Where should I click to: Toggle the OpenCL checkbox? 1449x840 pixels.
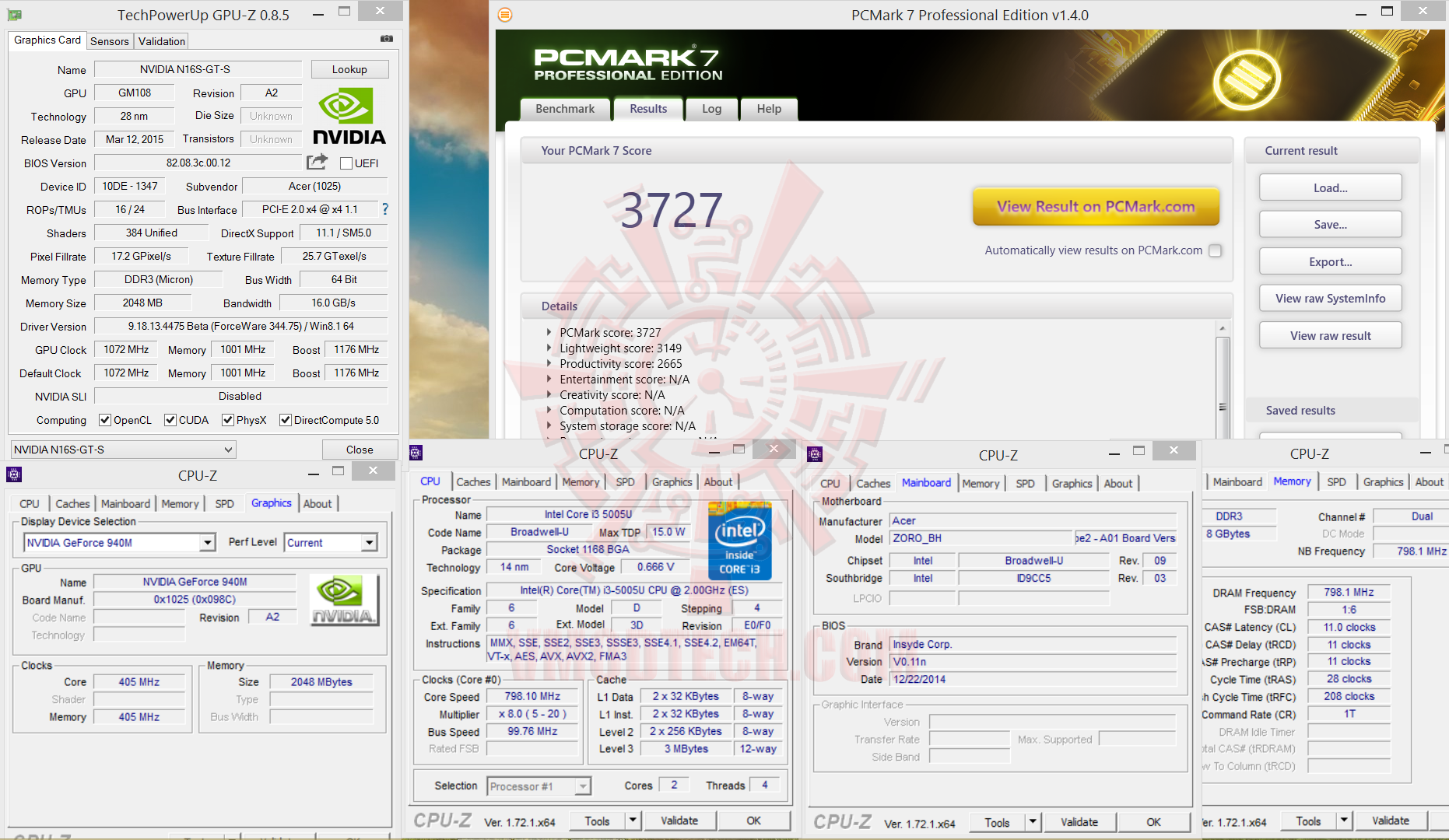tap(105, 420)
